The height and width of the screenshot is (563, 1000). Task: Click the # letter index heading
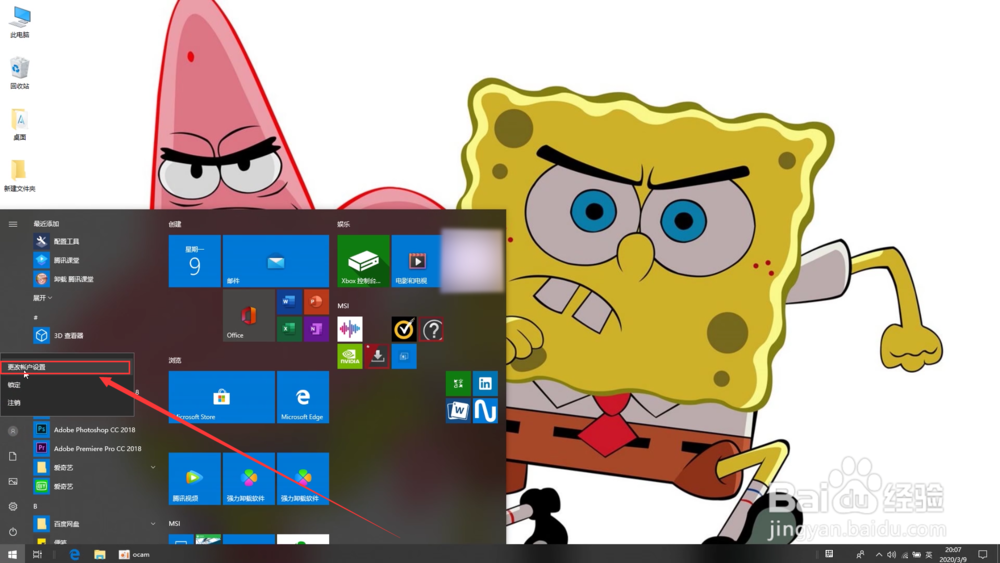[36, 317]
